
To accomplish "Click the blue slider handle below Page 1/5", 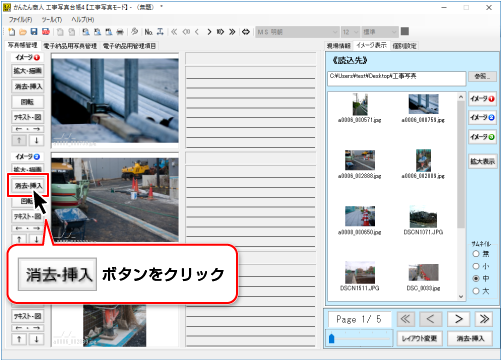I will coord(331,338).
